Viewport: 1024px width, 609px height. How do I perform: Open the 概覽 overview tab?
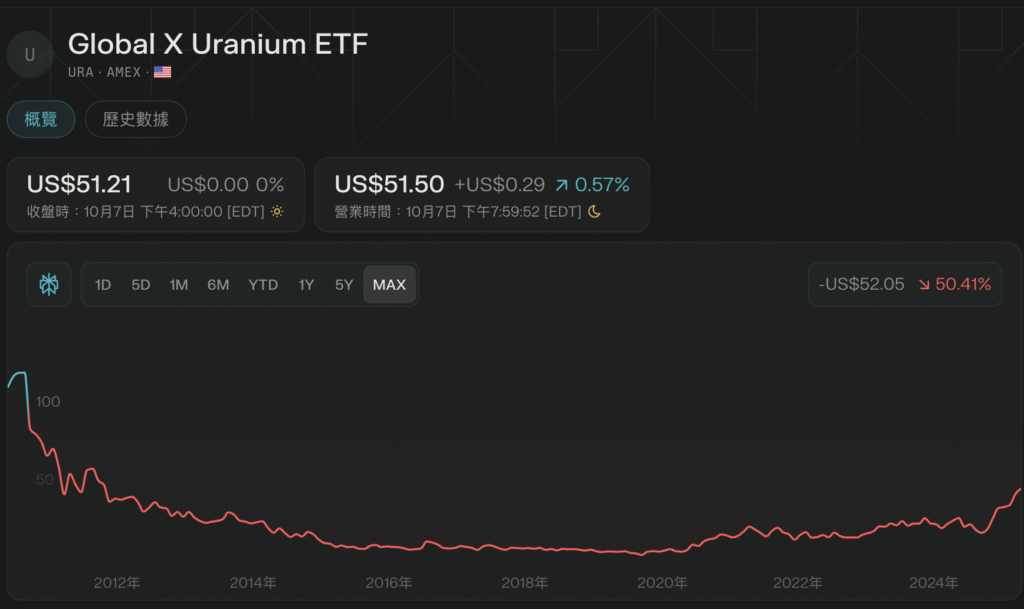[x=41, y=120]
